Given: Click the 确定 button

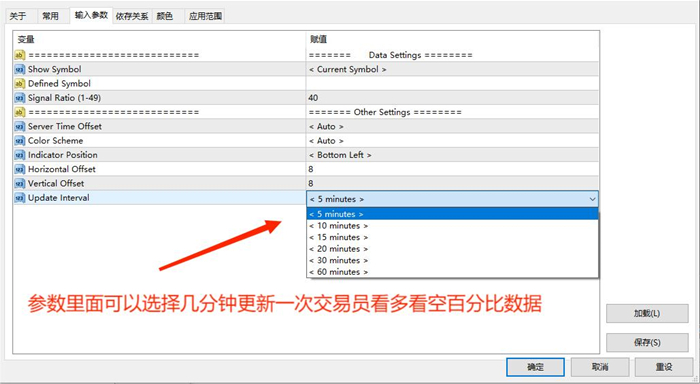Looking at the screenshot, I should 535,367.
